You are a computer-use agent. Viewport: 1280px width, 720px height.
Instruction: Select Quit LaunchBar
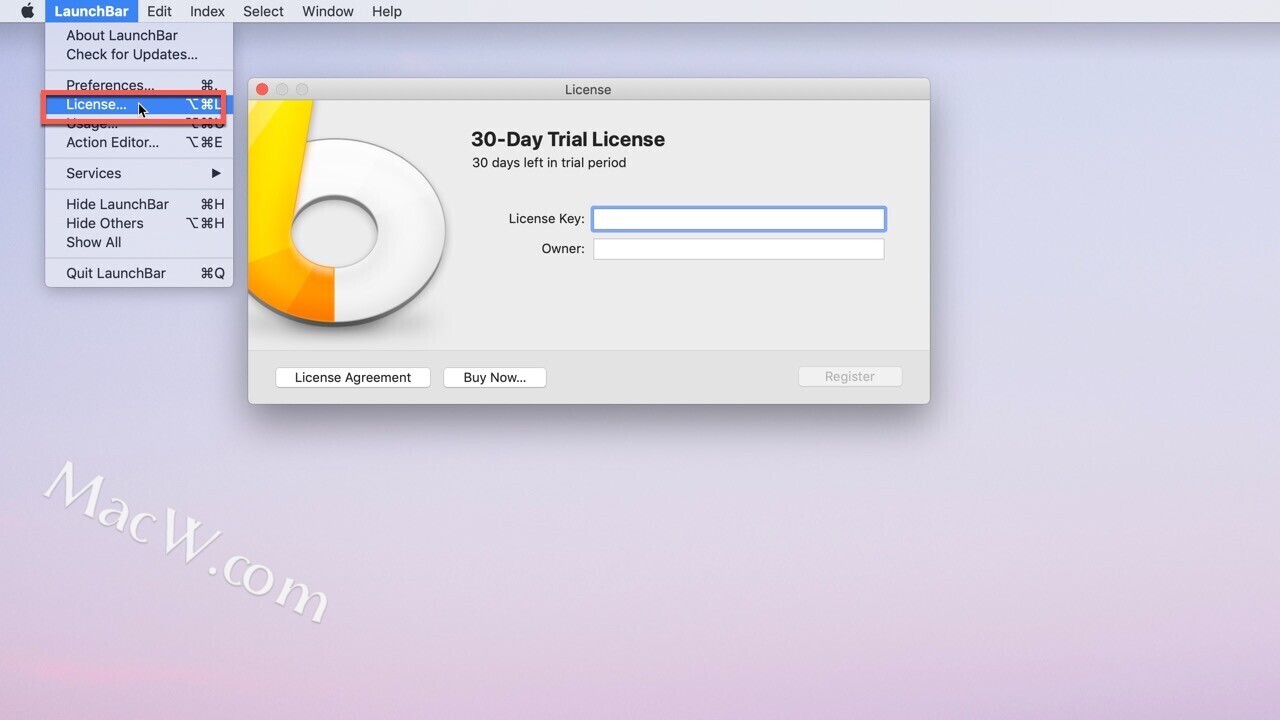[x=139, y=273]
